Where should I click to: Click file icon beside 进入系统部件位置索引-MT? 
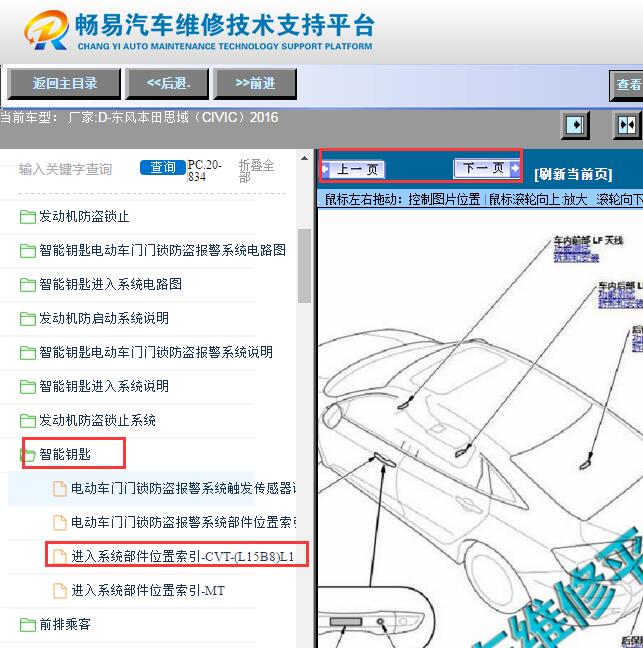[x=60, y=591]
